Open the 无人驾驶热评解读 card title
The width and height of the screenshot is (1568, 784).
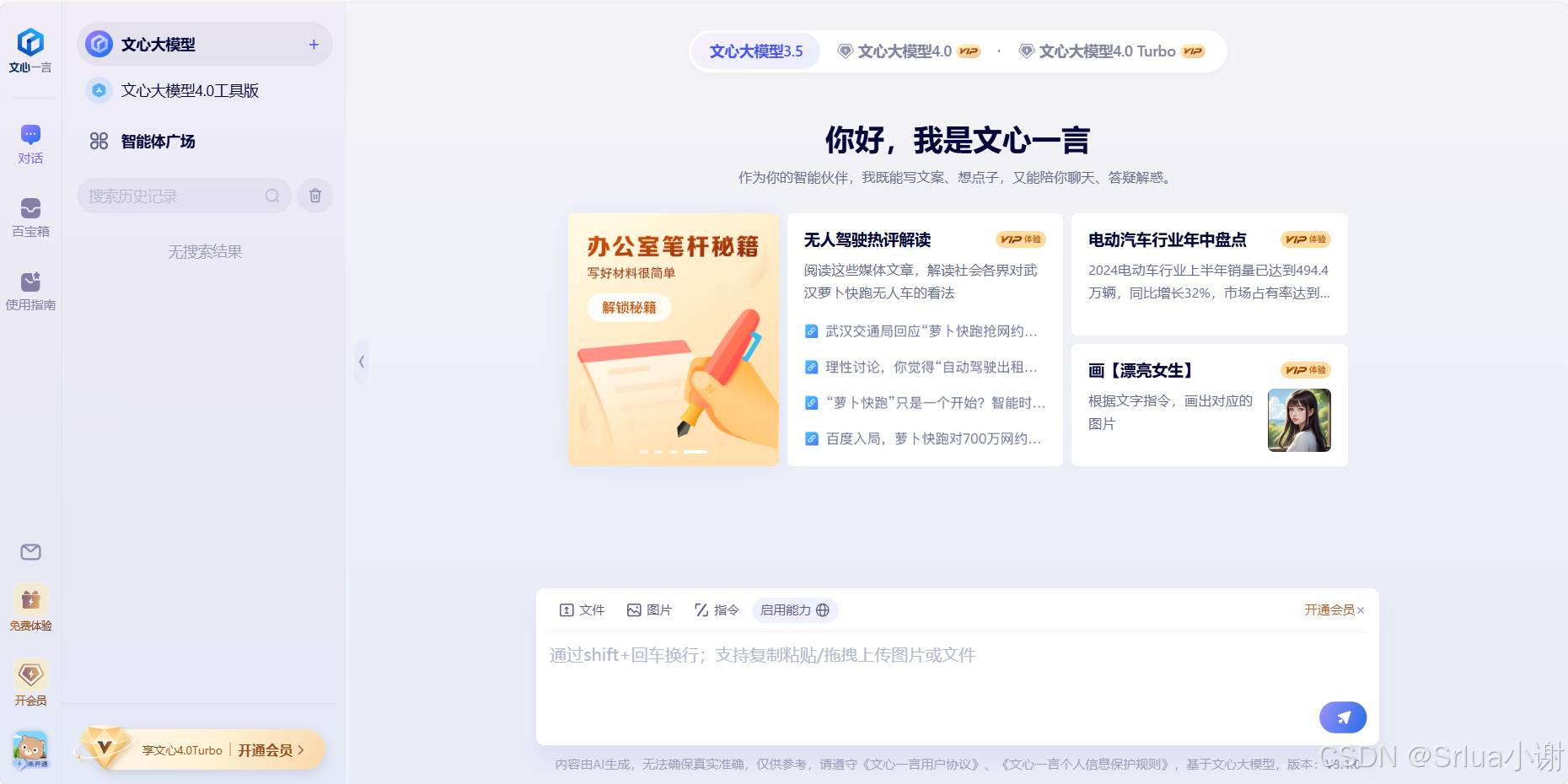point(867,240)
